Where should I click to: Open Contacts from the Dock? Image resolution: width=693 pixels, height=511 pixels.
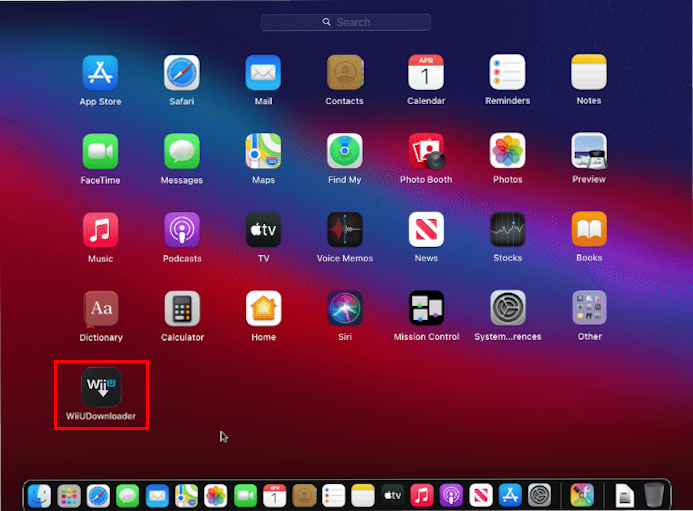tap(304, 496)
